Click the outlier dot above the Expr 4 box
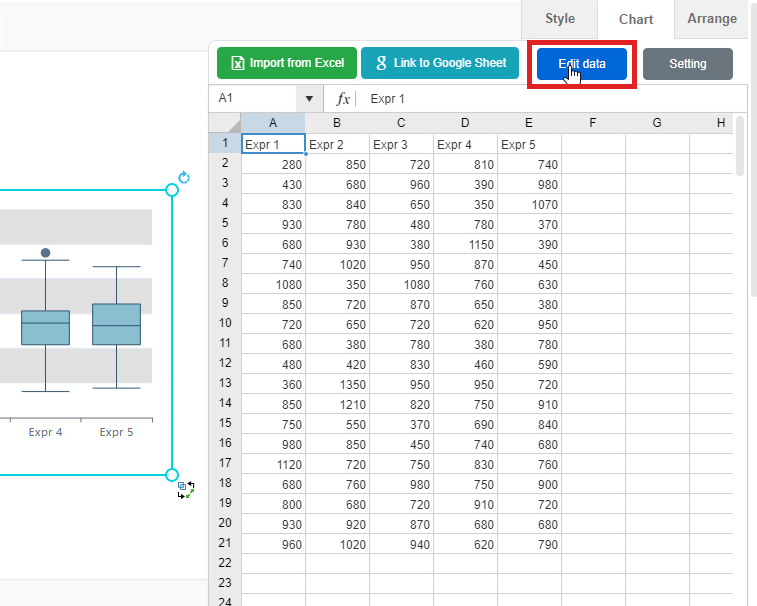757x606 pixels. click(45, 253)
